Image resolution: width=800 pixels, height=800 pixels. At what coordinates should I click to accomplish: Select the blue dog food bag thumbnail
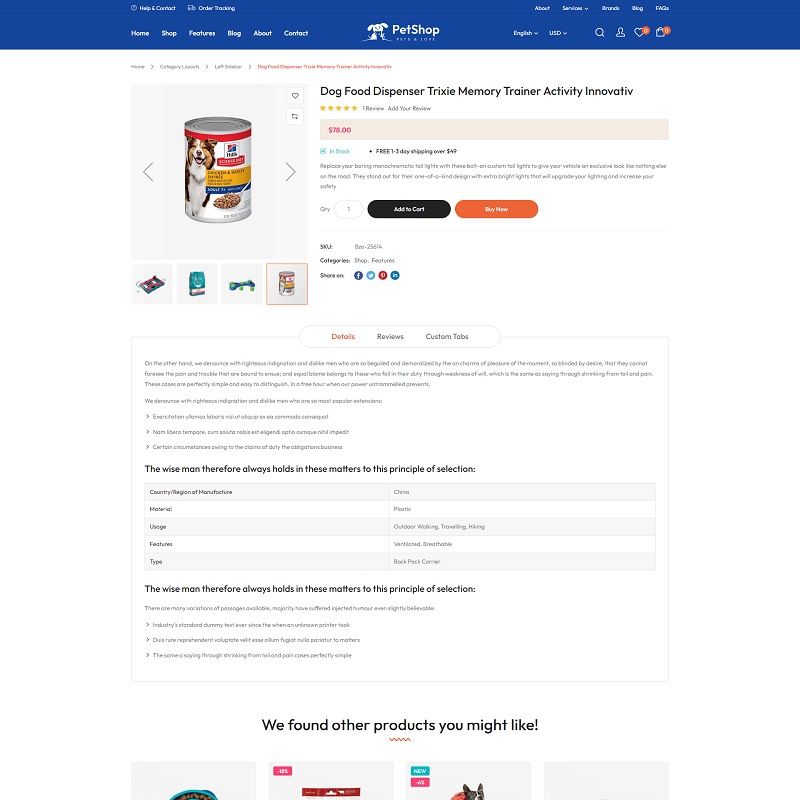197,284
